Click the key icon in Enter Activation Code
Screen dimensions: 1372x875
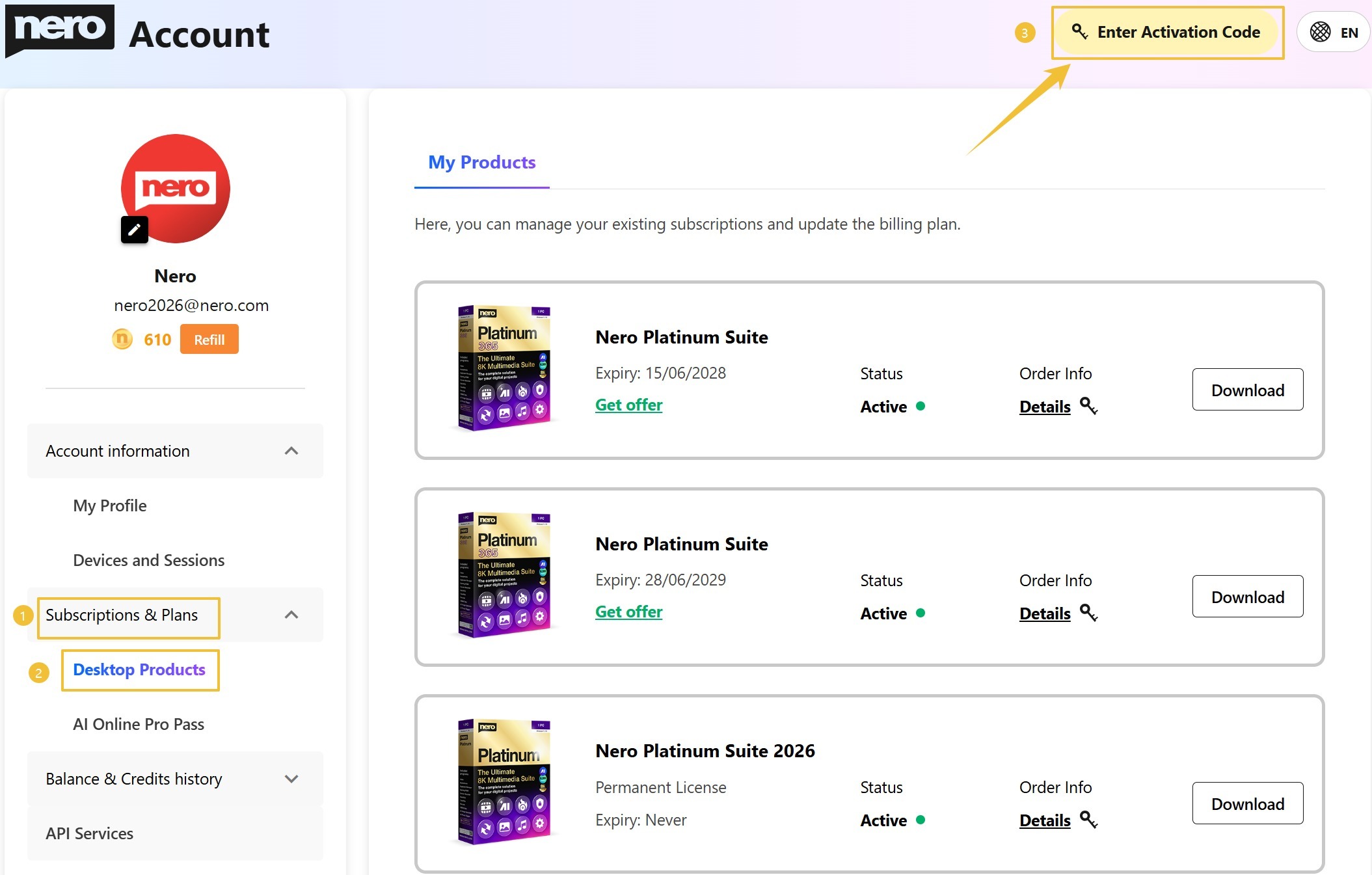tap(1079, 31)
